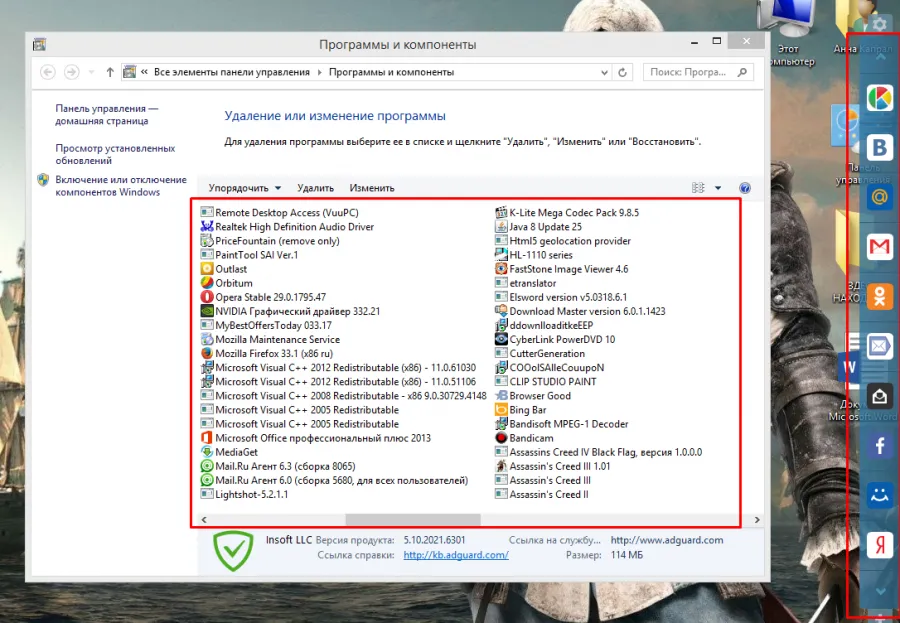Screen dimensions: 900x623
Task: Click the Изменить toolbar button
Action: click(x=372, y=188)
